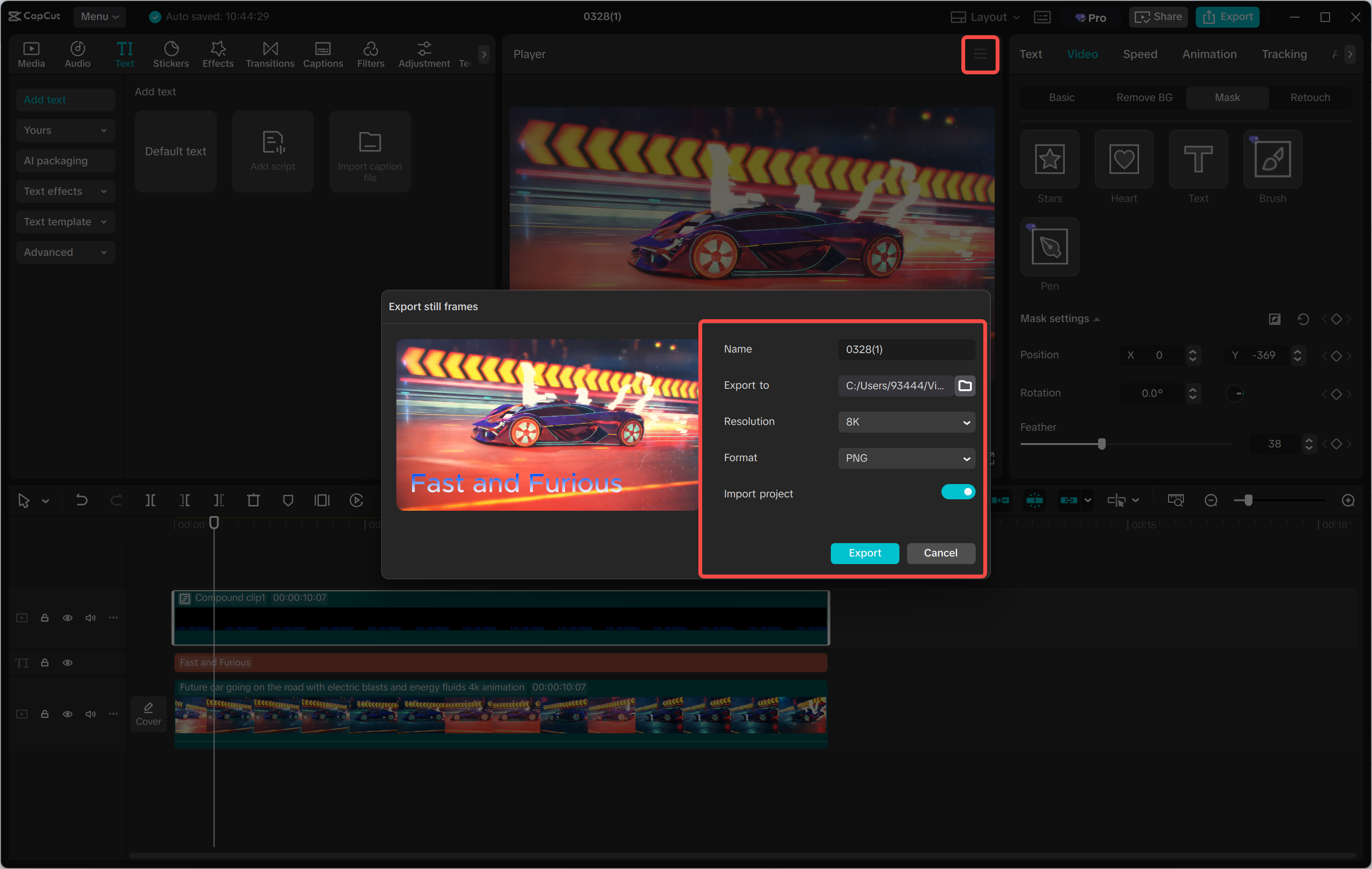Adjust the Feather slider

(x=1102, y=444)
